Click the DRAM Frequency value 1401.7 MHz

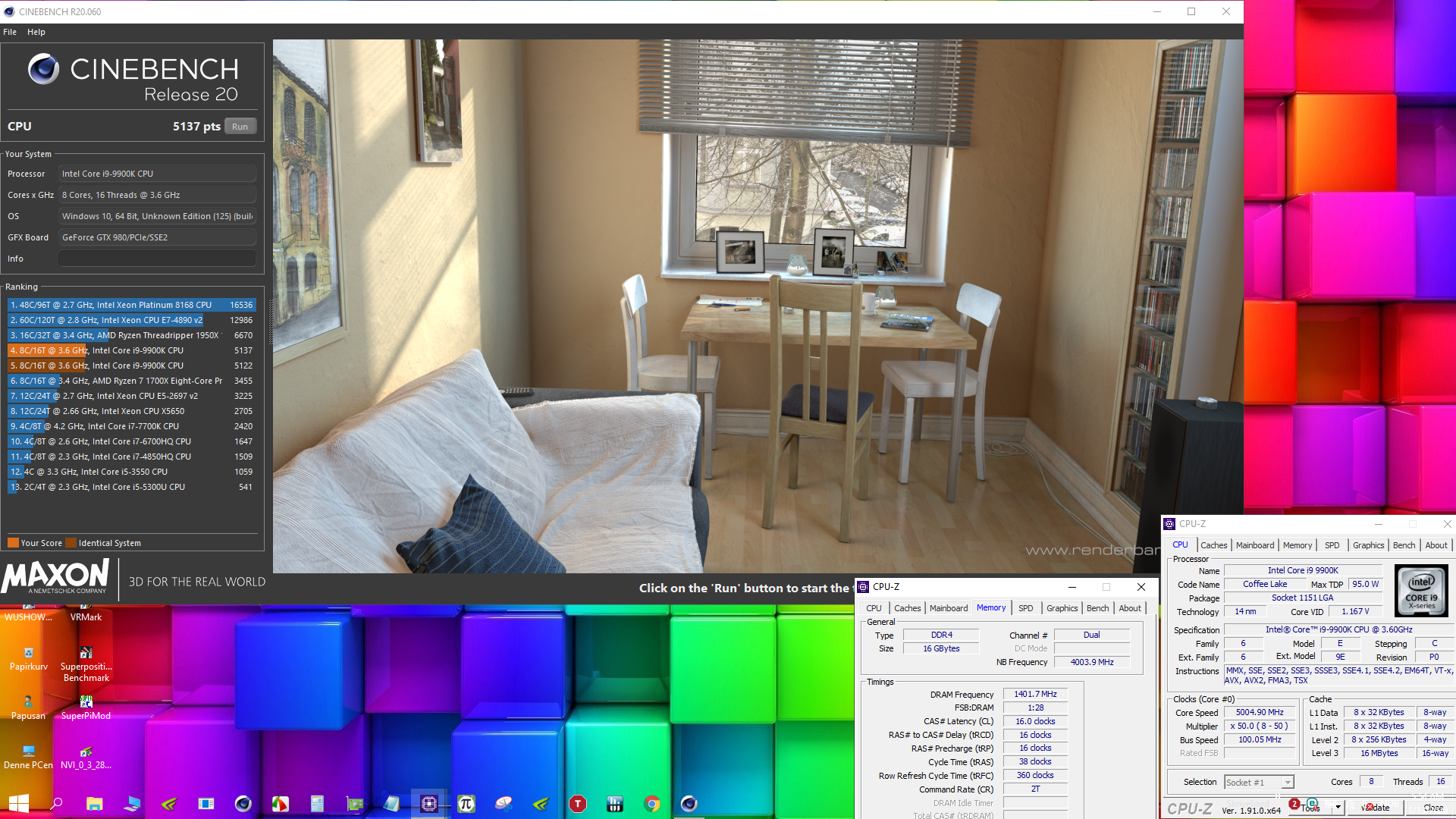tap(1035, 695)
